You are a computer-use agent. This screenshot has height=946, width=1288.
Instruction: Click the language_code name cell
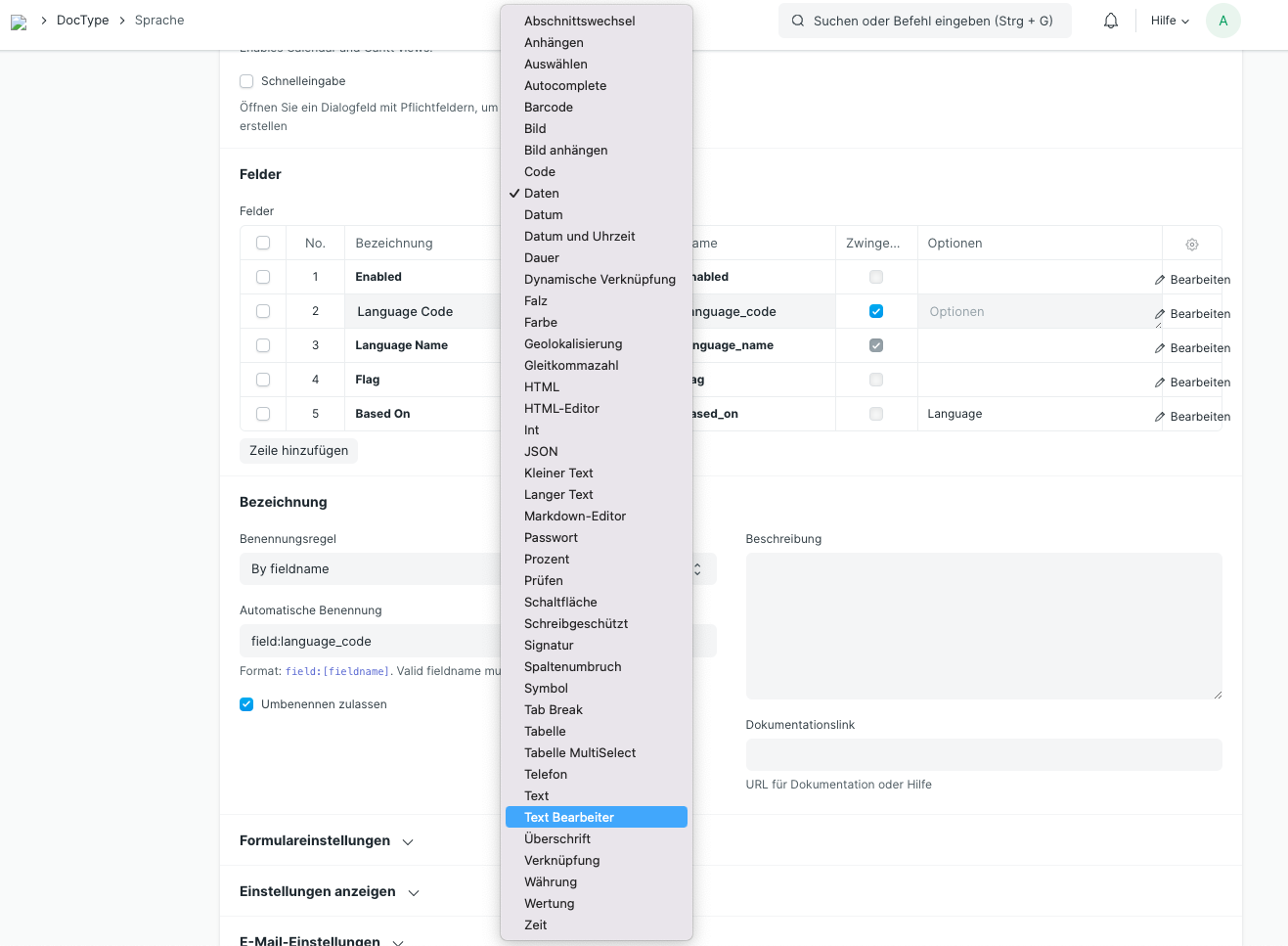click(x=763, y=311)
